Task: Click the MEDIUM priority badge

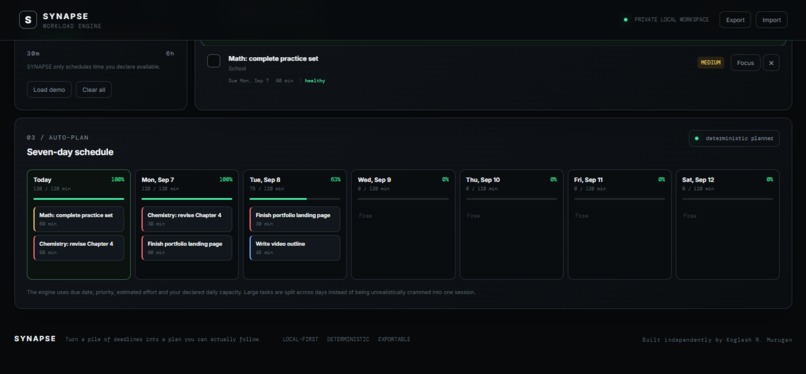Action: click(x=710, y=63)
